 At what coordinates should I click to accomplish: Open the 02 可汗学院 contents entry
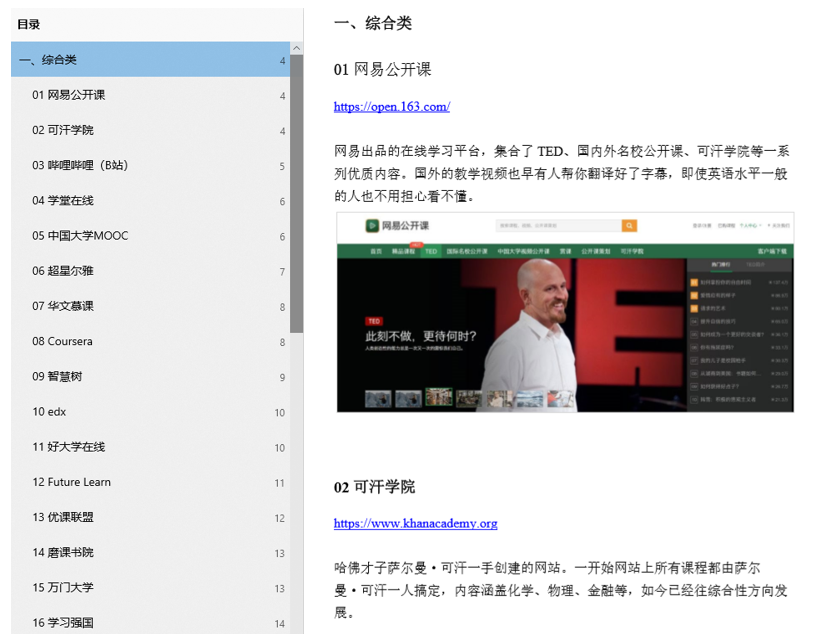tap(150, 130)
